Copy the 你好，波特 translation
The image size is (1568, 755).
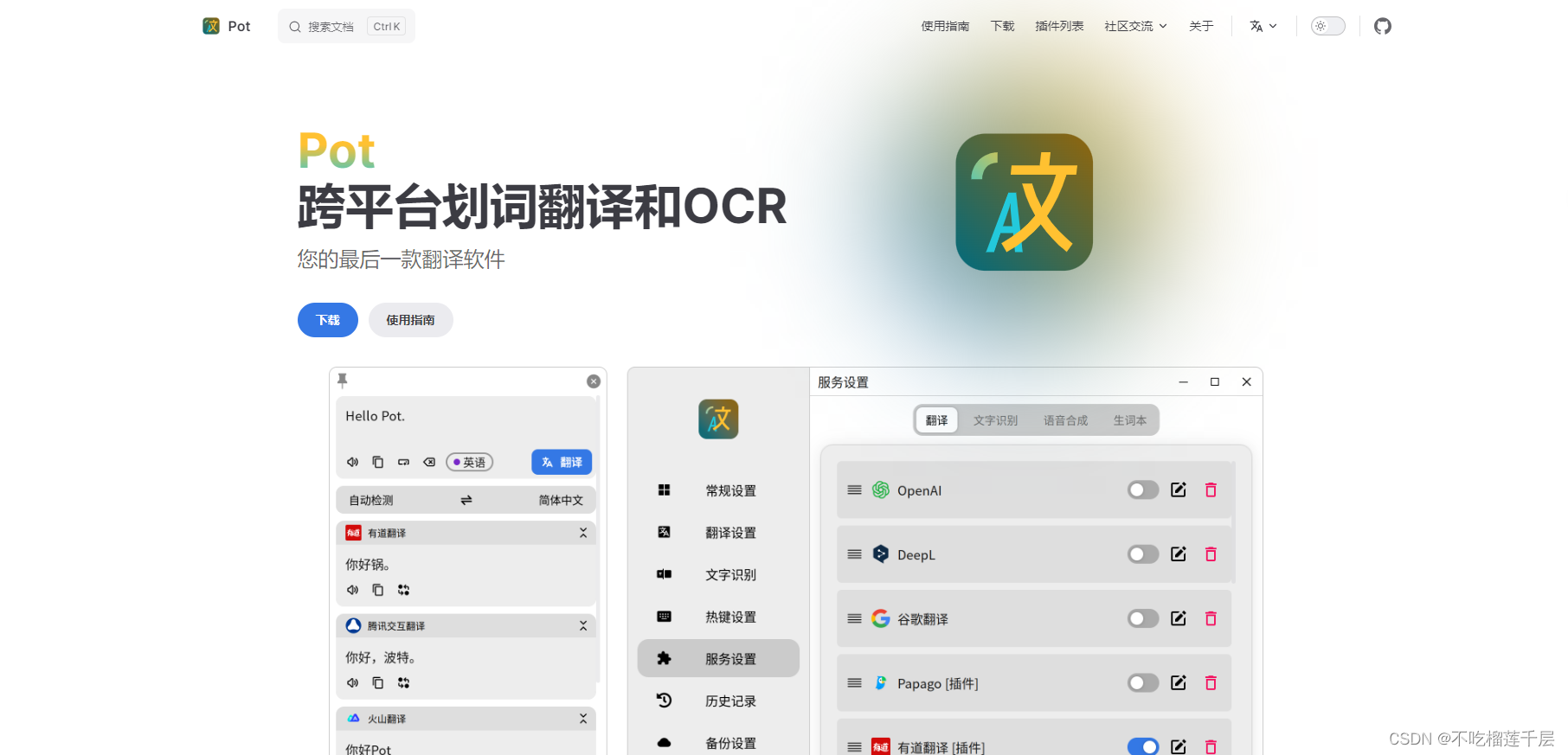point(378,682)
